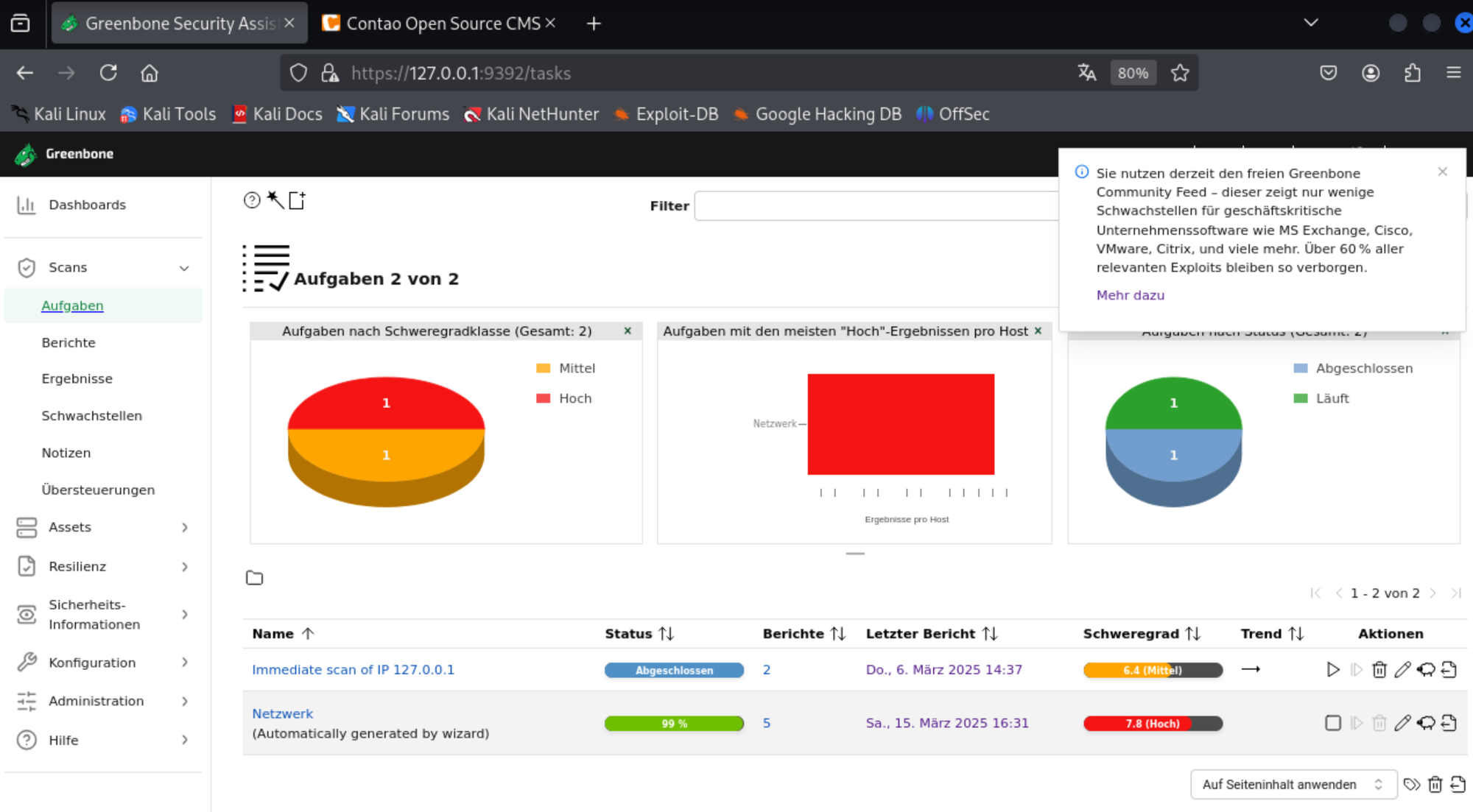
Task: Open the 'Auf Seiteninhalt anwenden' dropdown
Action: pos(1293,785)
